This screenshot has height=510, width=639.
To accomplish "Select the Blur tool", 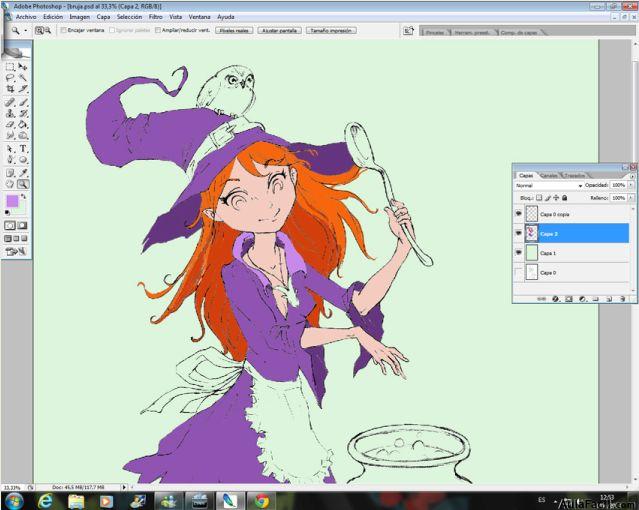I will click(10, 135).
